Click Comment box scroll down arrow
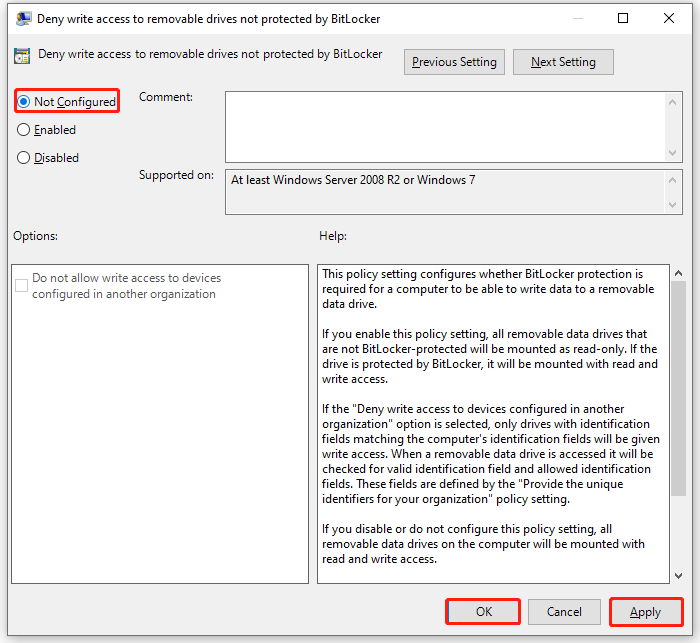Screen dimensions: 700x643 coord(672,153)
